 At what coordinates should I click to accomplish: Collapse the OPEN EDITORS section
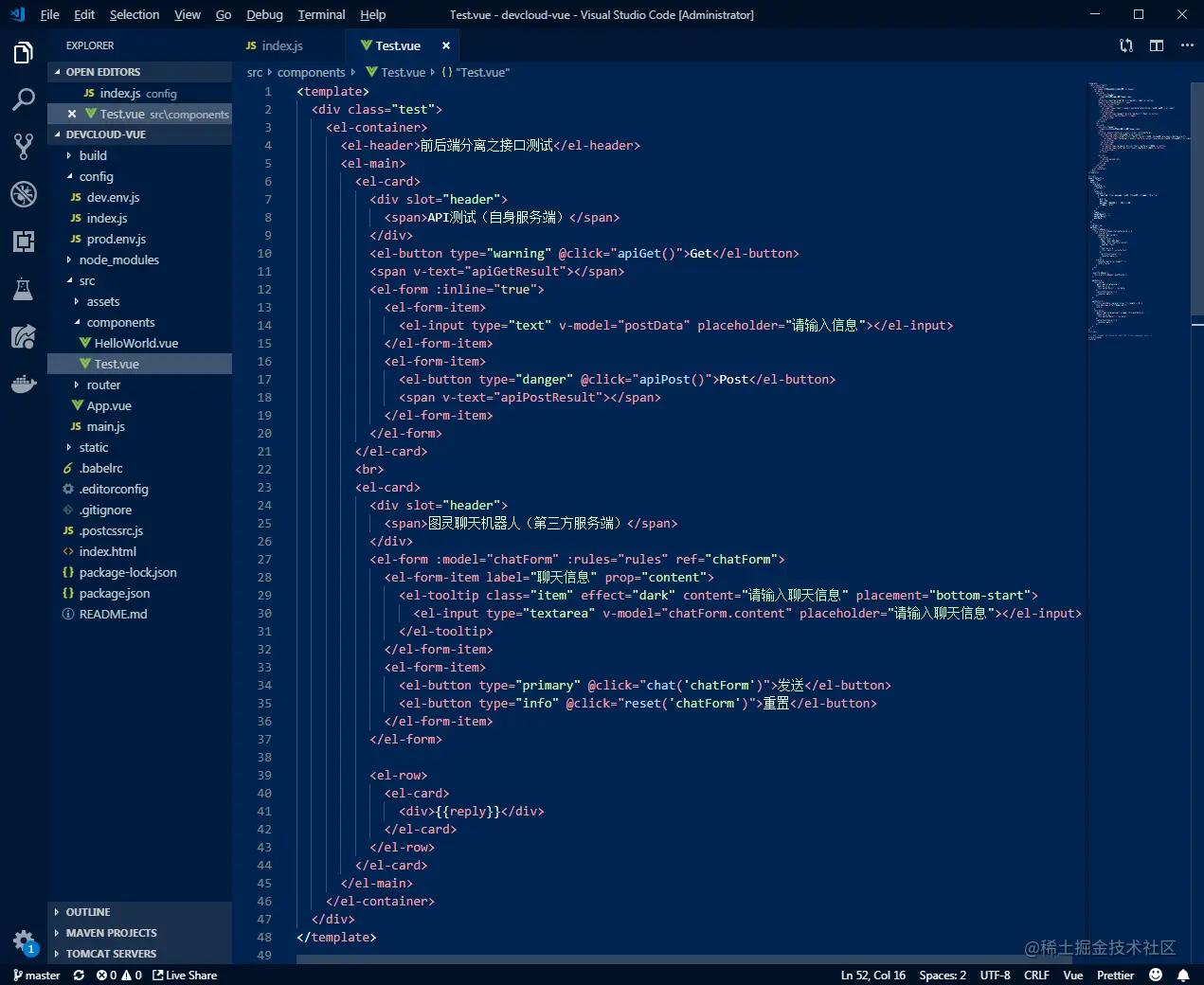pos(98,71)
